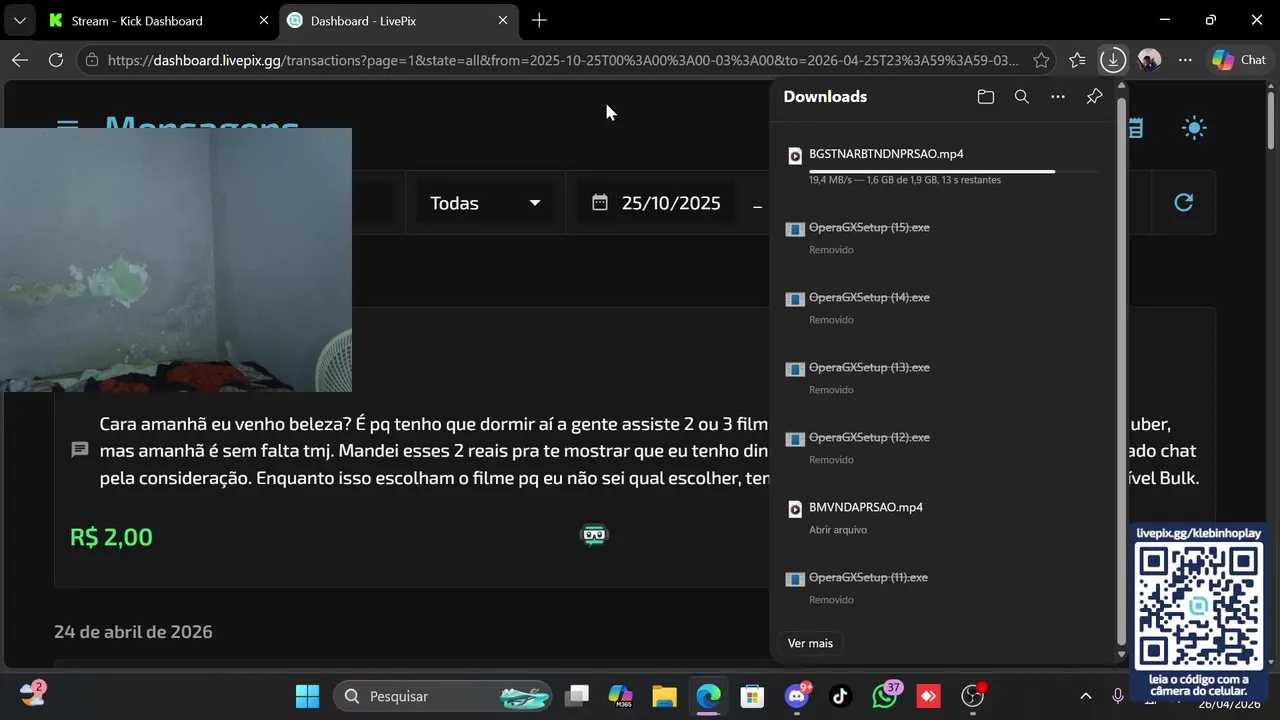This screenshot has height=720, width=1280.
Task: Click Microsoft Edge taskbar icon
Action: click(x=708, y=696)
